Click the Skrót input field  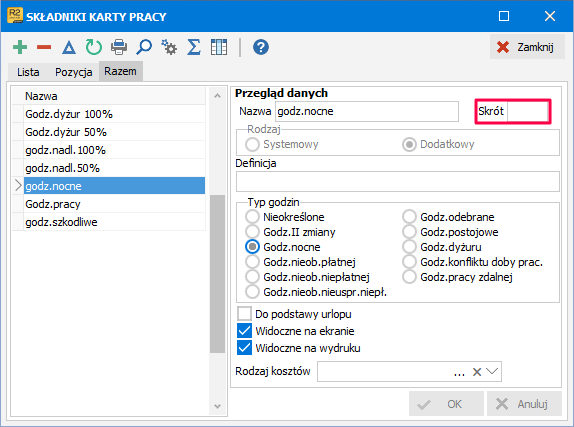pyautogui.click(x=527, y=111)
